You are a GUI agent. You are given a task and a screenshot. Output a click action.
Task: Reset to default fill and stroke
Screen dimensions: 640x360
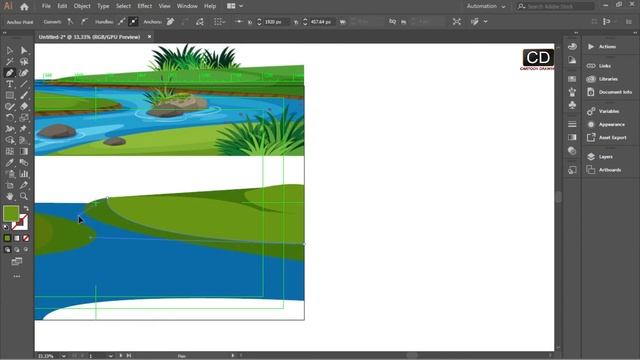[x=6, y=227]
